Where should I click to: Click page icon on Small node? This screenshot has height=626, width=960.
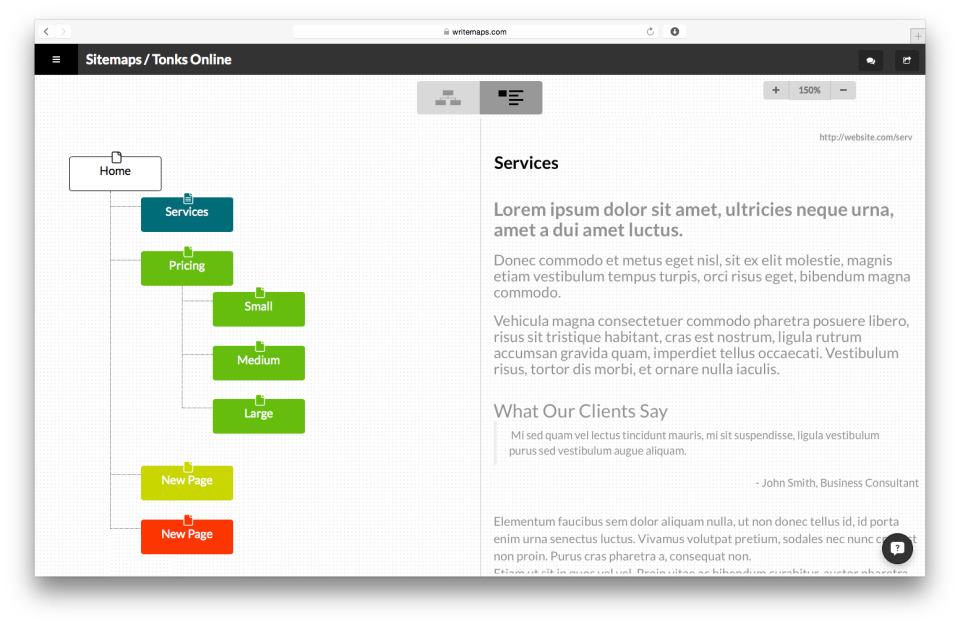click(x=260, y=293)
